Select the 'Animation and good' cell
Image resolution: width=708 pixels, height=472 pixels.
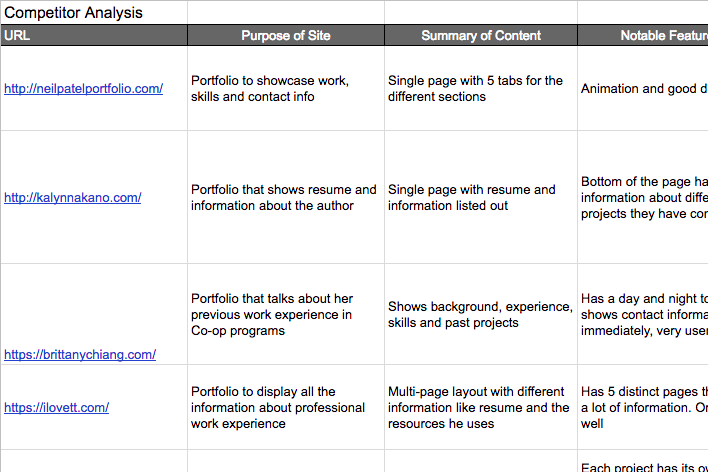[642, 89]
